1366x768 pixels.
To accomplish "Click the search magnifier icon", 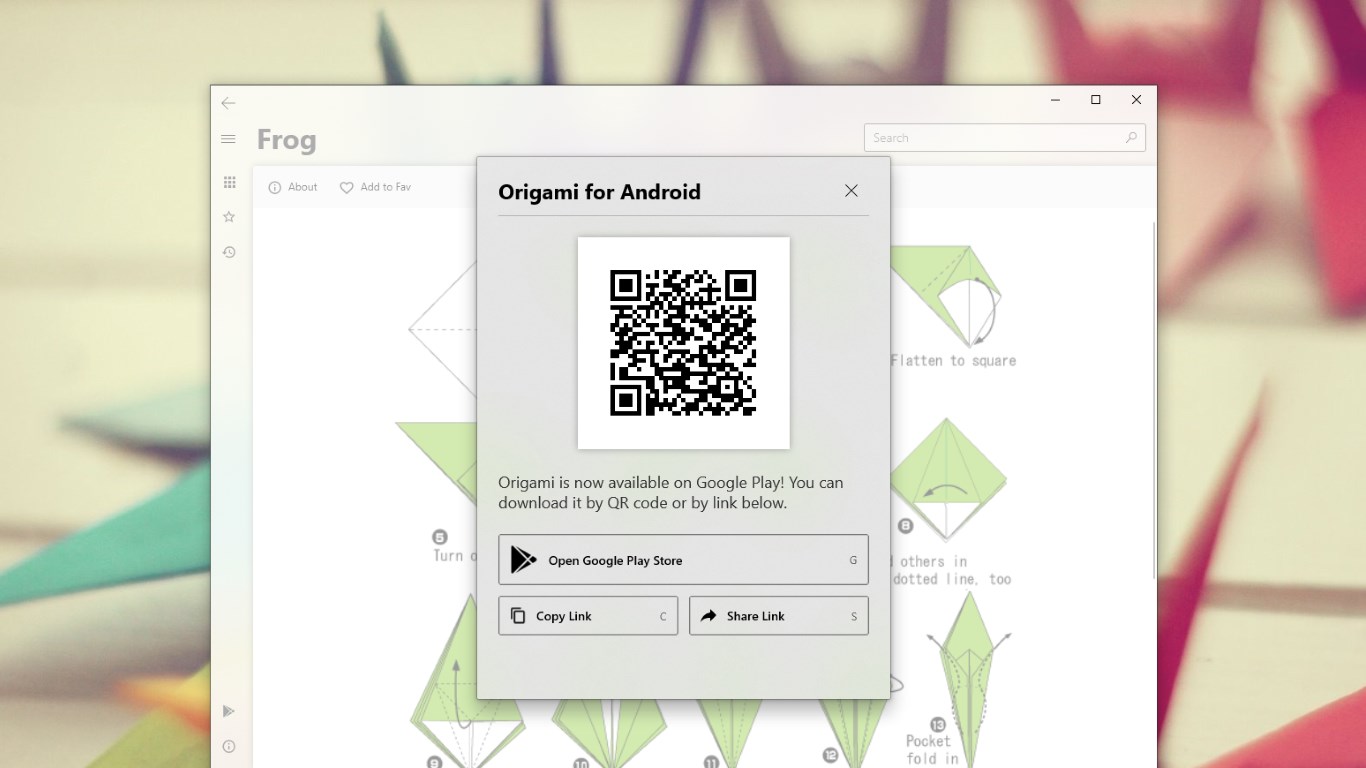I will 1131,138.
